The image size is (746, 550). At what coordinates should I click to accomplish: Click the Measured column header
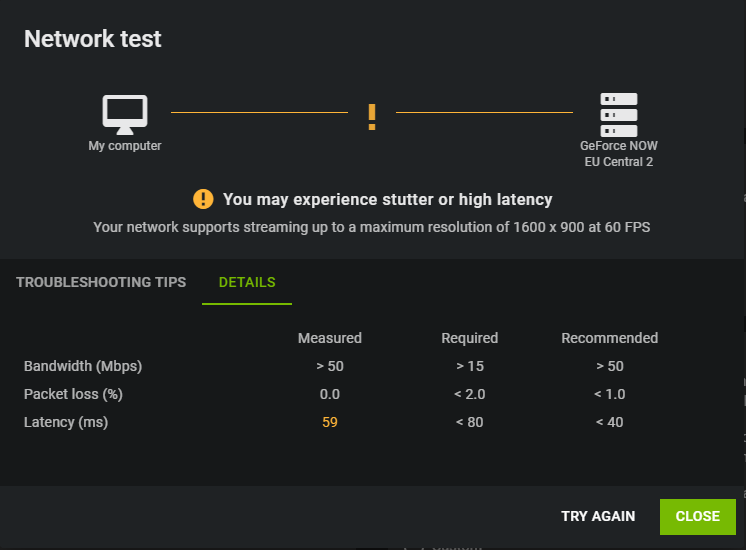pyautogui.click(x=330, y=338)
